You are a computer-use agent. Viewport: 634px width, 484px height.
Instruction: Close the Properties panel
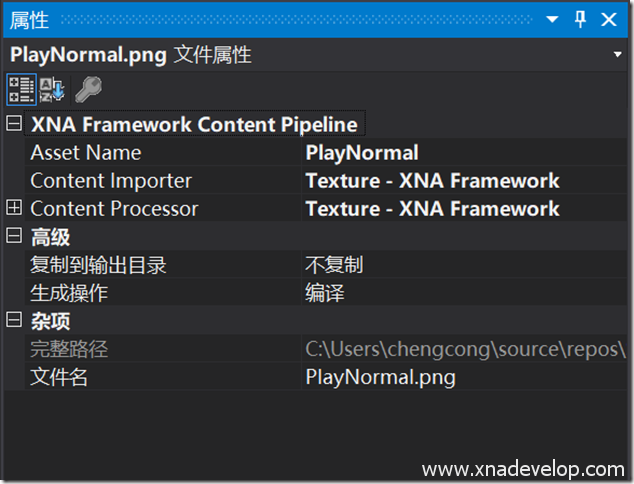pyautogui.click(x=609, y=19)
